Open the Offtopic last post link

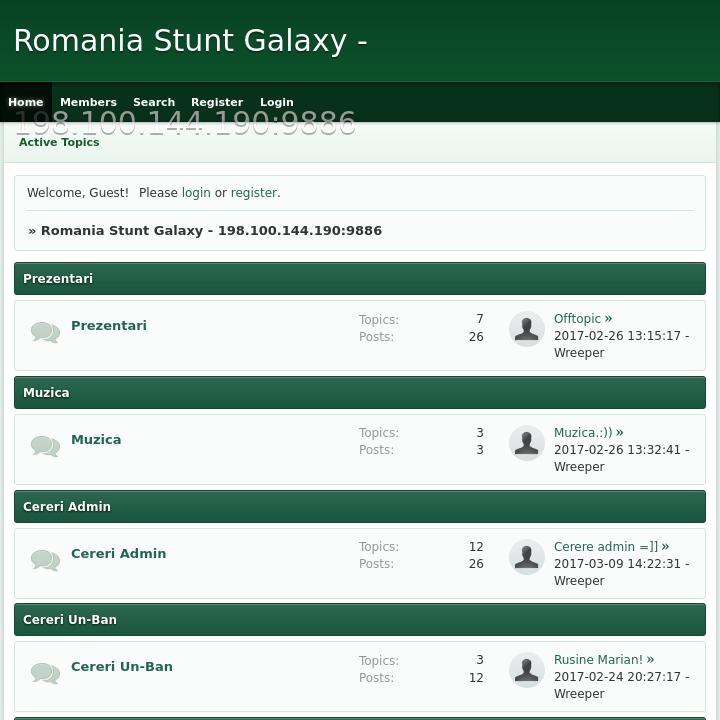tap(578, 319)
